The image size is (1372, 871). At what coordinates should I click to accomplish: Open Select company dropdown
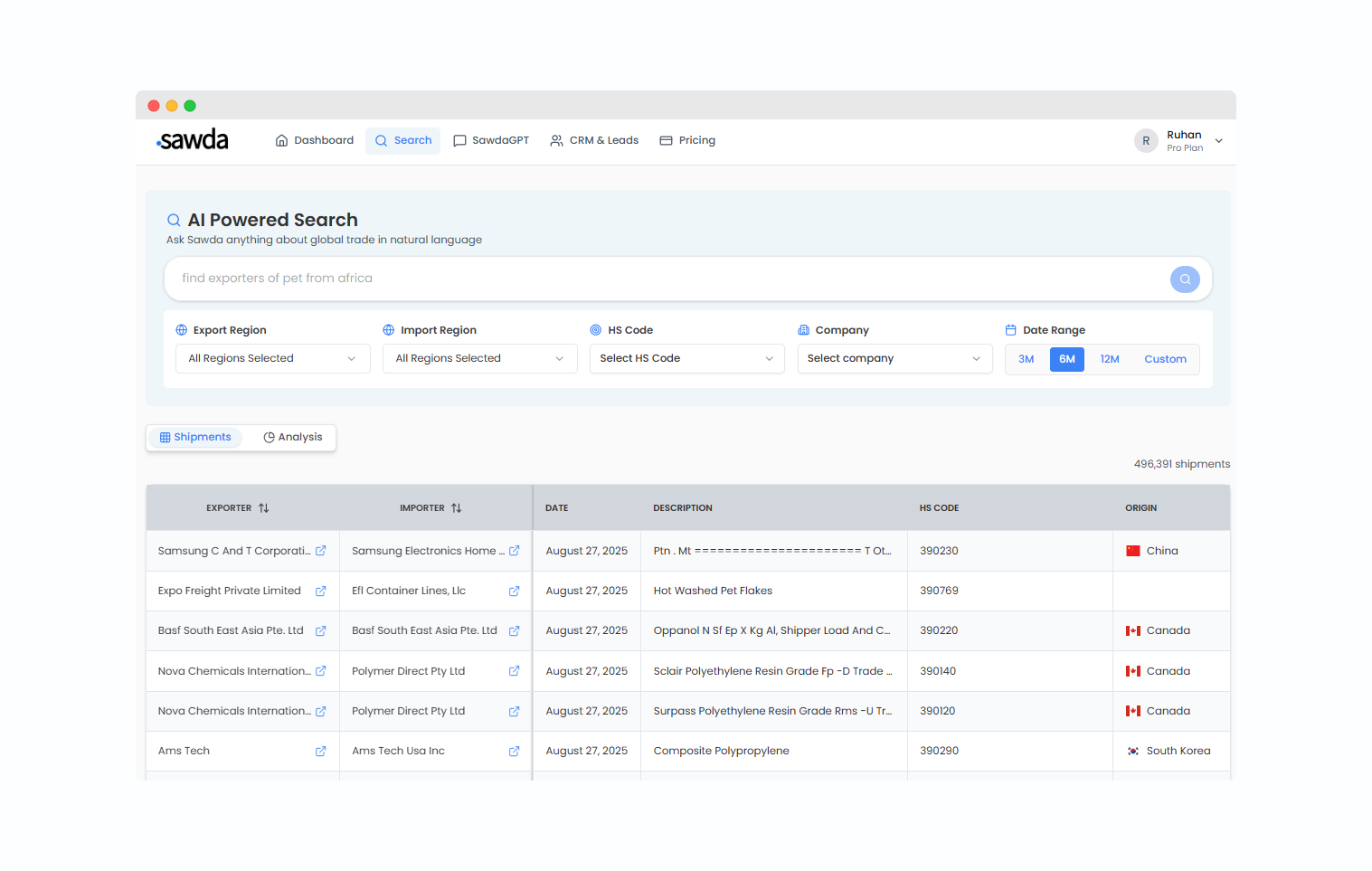click(x=895, y=358)
